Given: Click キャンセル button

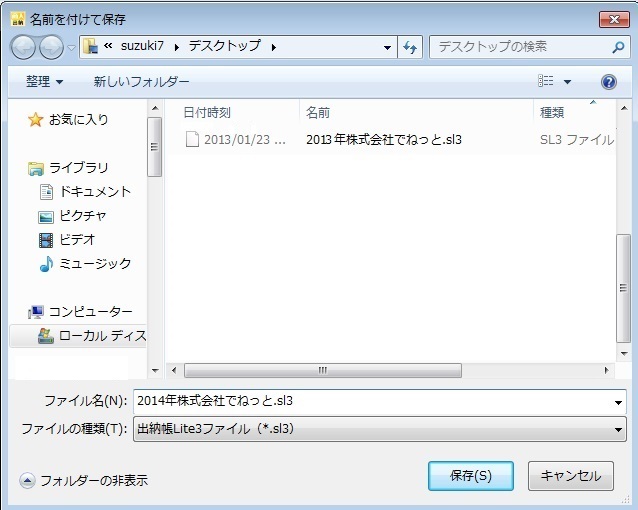Looking at the screenshot, I should (571, 476).
